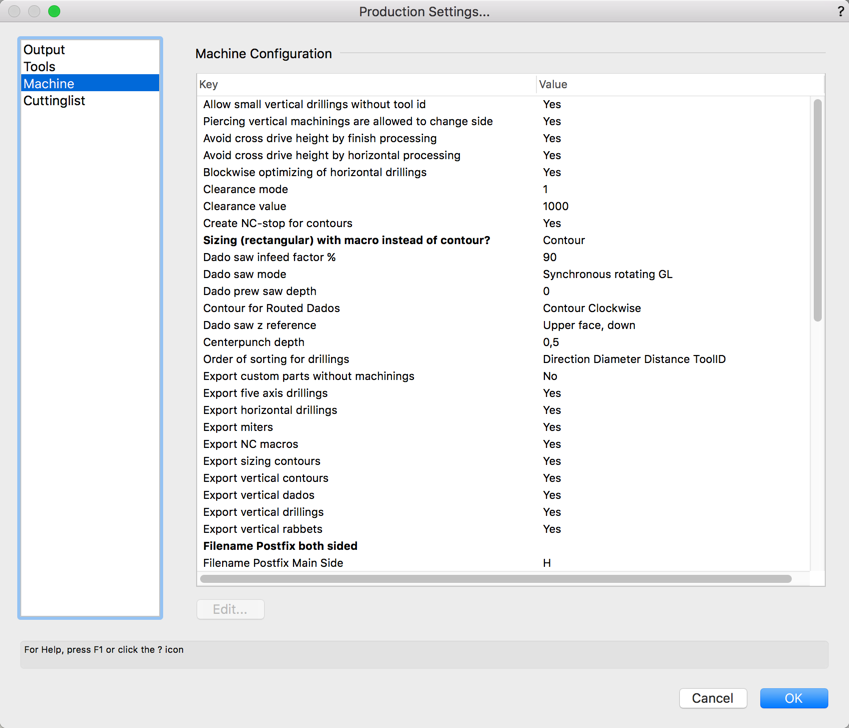Click the horizontal scrollbar at table bottom
The height and width of the screenshot is (728, 849).
(x=496, y=579)
